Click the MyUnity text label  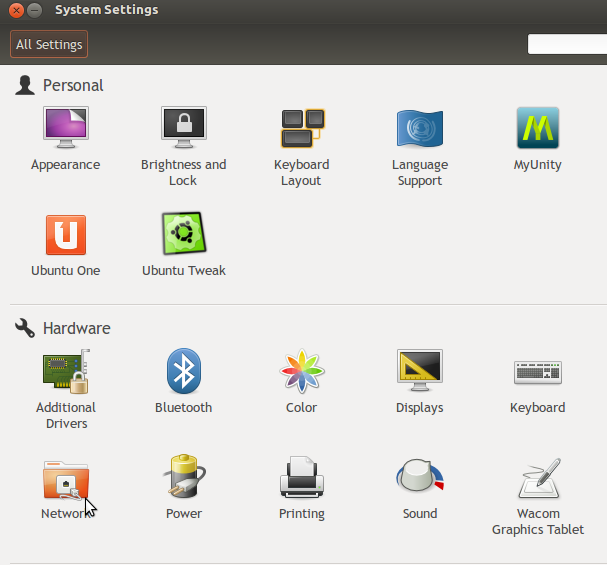pyautogui.click(x=538, y=165)
